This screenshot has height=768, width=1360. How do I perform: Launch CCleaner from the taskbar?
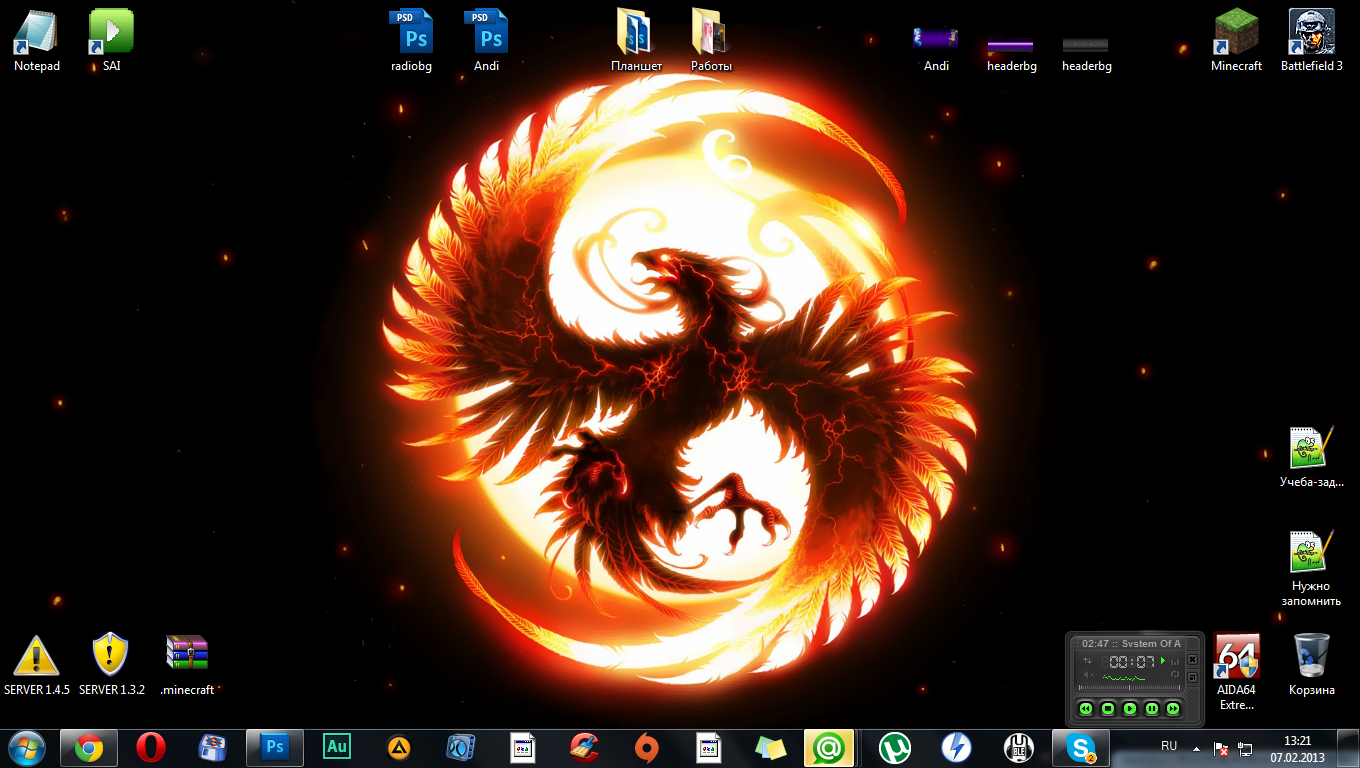click(584, 747)
